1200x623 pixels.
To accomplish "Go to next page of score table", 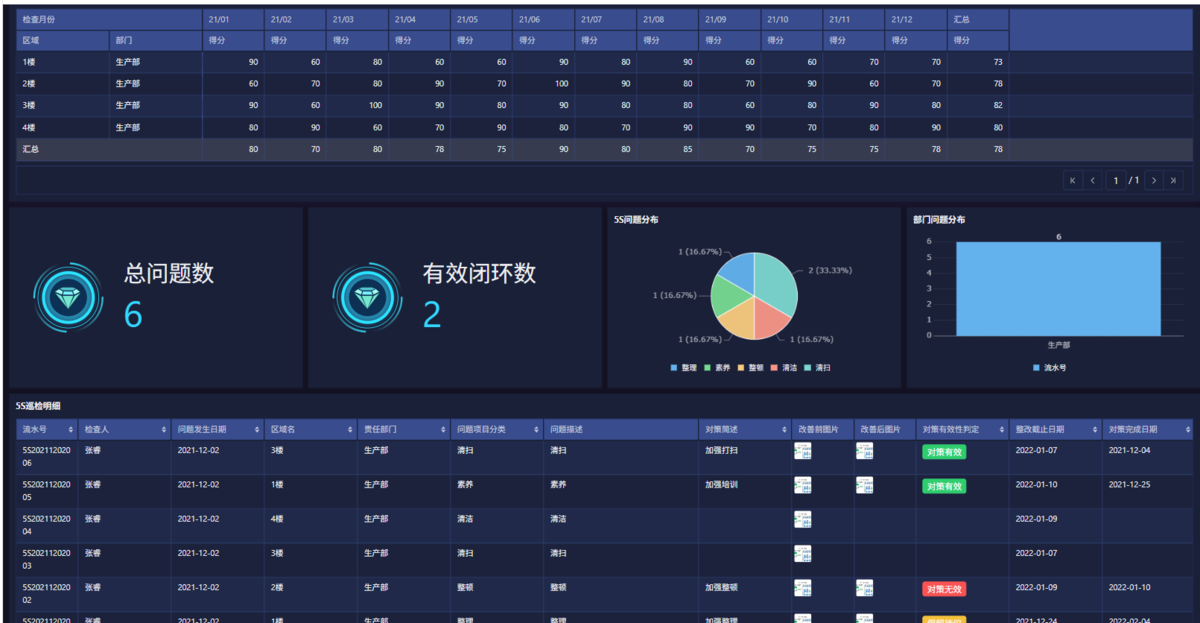I will click(1154, 181).
